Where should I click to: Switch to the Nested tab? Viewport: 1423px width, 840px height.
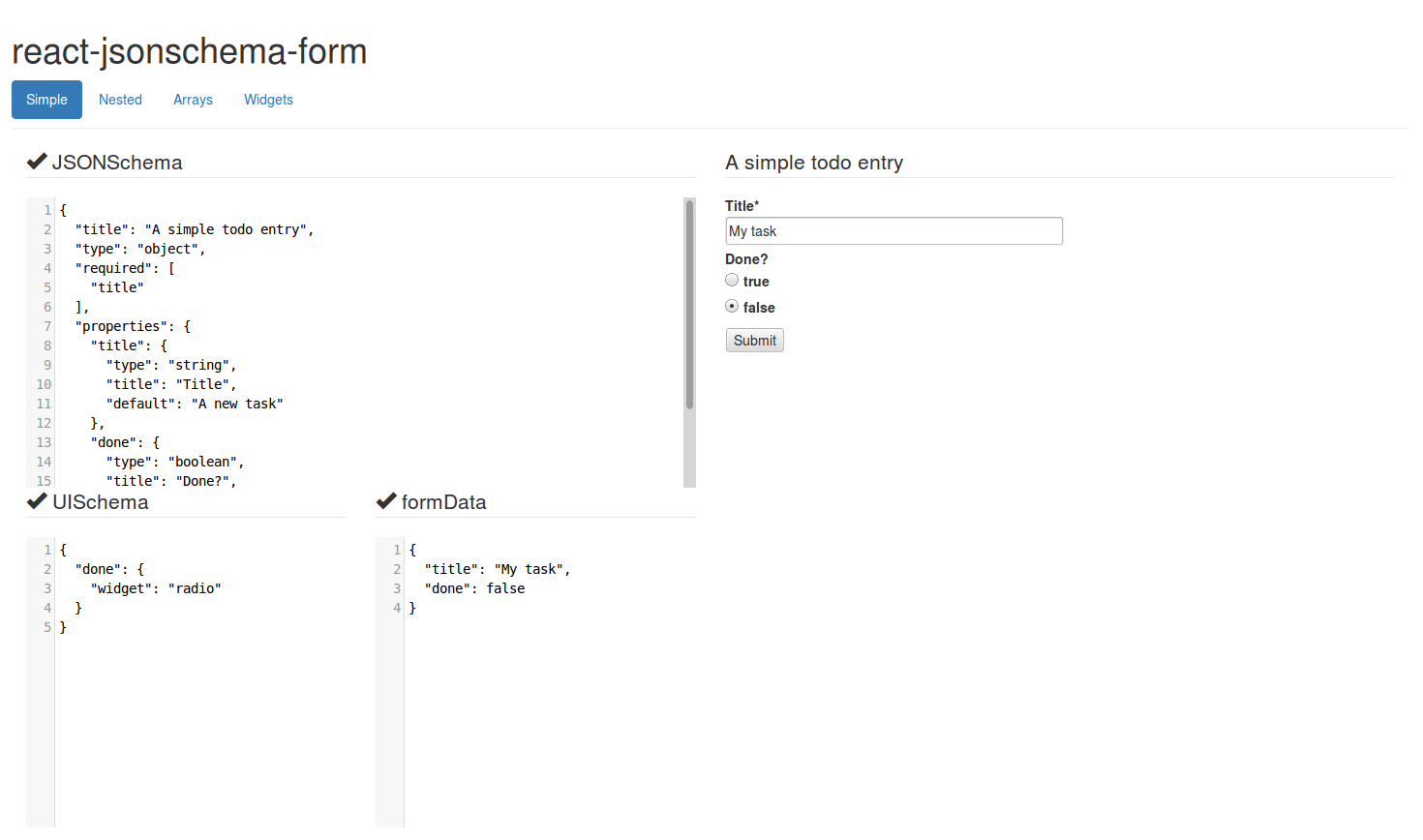point(120,100)
